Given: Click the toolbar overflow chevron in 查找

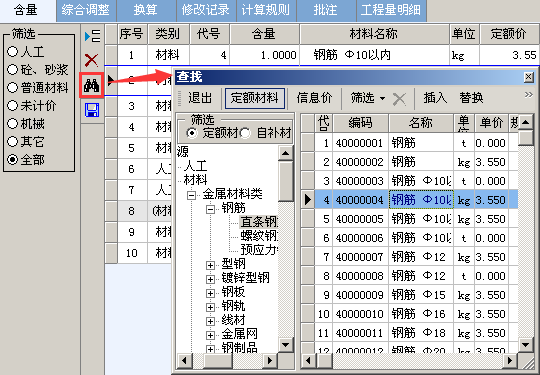Looking at the screenshot, I should (x=529, y=95).
